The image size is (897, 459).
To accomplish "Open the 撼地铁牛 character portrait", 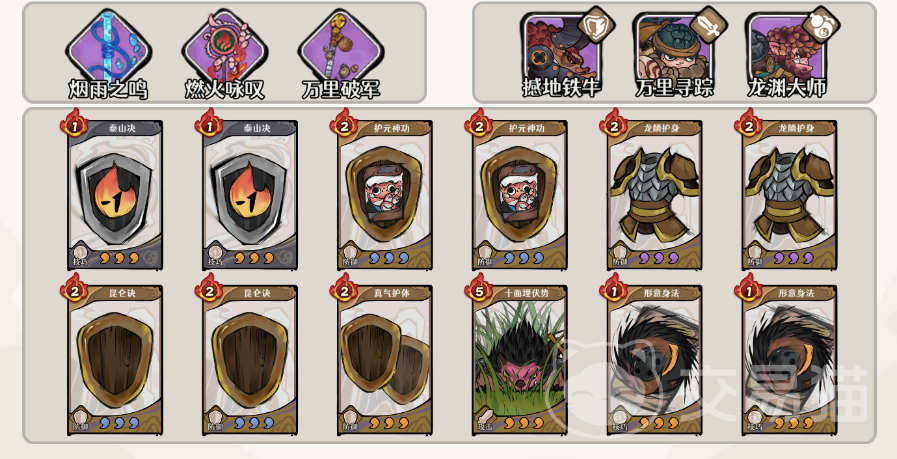I will click(561, 49).
